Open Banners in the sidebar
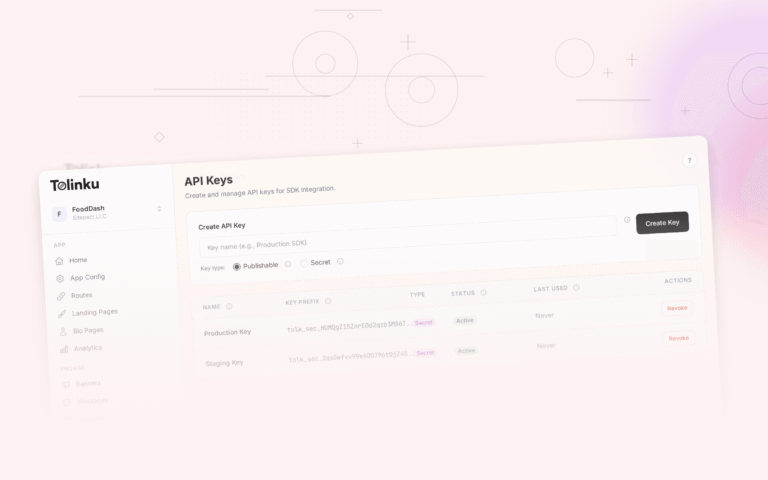Image resolution: width=768 pixels, height=480 pixels. 88,384
